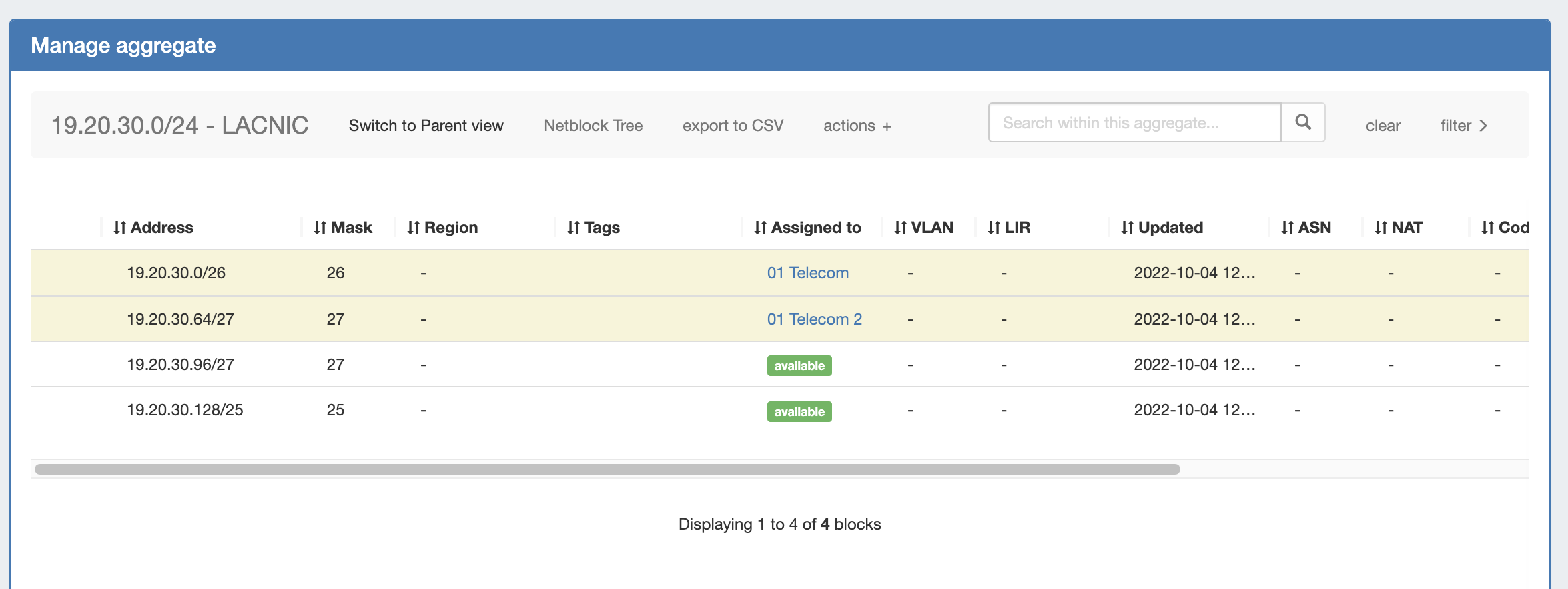
Task: Open the Netblock Tree view
Action: [593, 126]
